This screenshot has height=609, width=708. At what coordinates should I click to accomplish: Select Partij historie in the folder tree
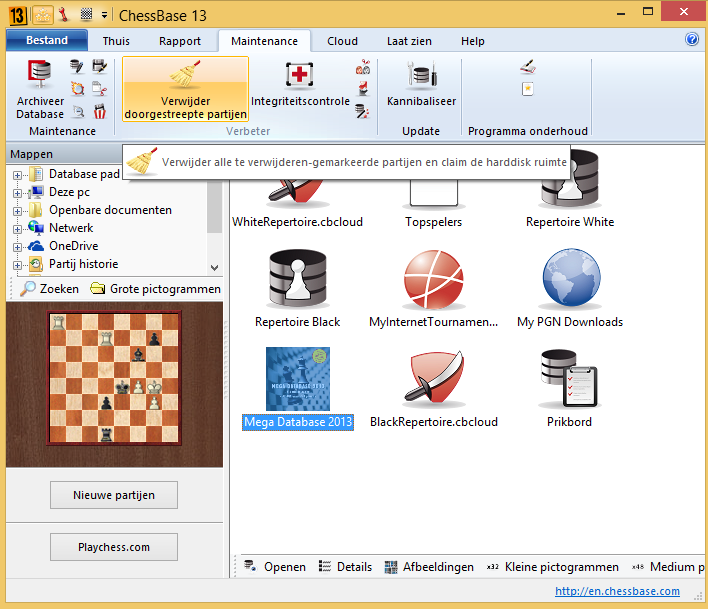pos(84,264)
